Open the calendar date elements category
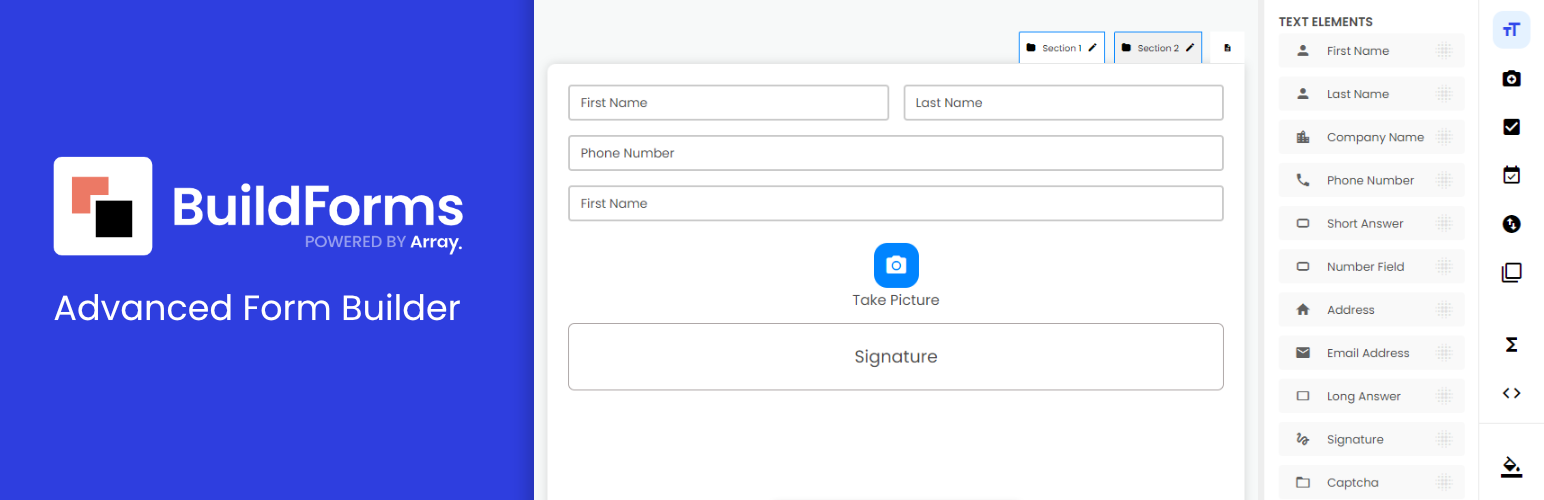 point(1511,175)
